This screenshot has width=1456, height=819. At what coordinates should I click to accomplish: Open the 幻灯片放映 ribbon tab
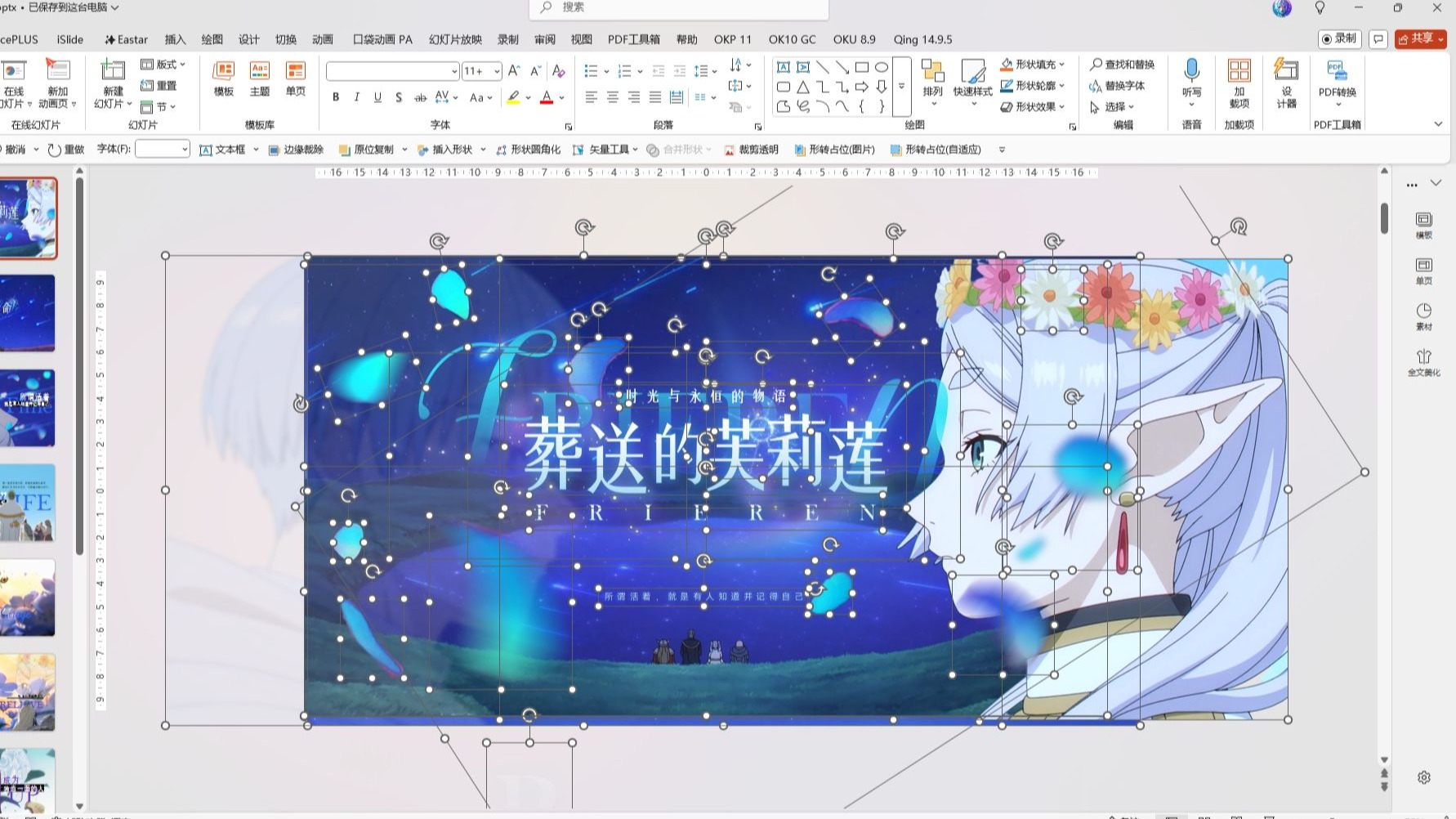pyautogui.click(x=455, y=39)
